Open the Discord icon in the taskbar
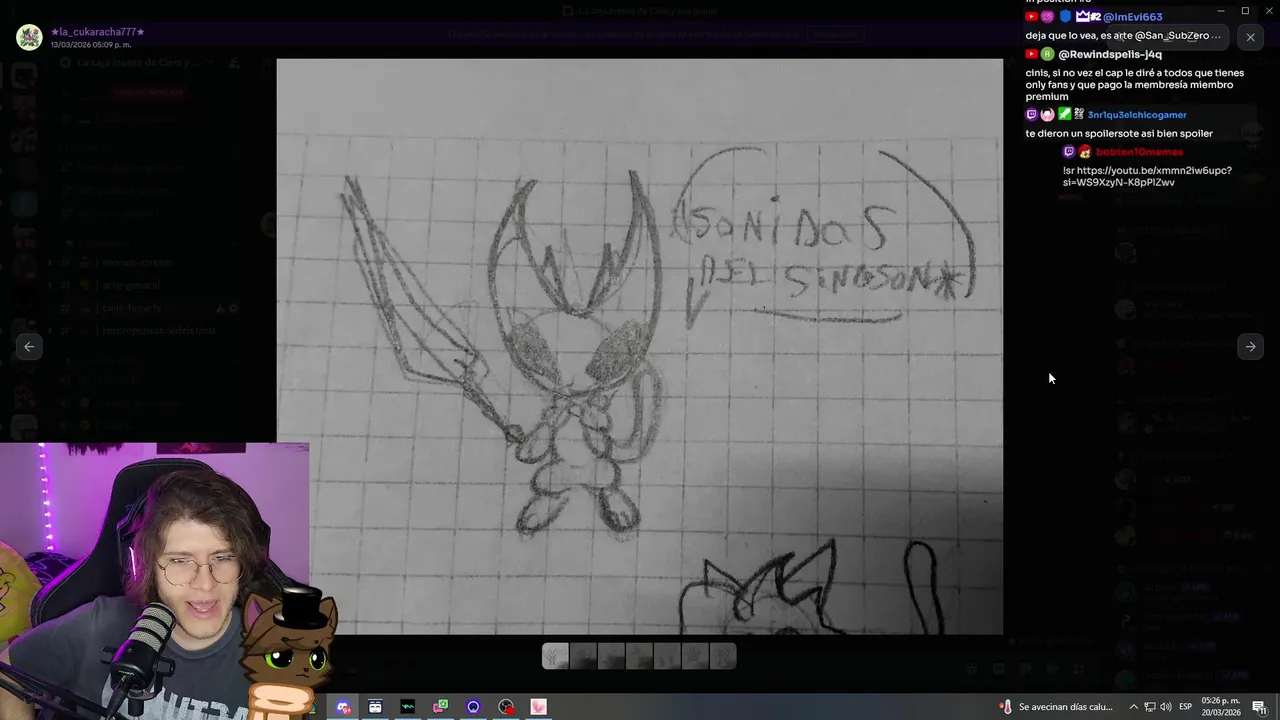Viewport: 1280px width, 720px height. (343, 707)
